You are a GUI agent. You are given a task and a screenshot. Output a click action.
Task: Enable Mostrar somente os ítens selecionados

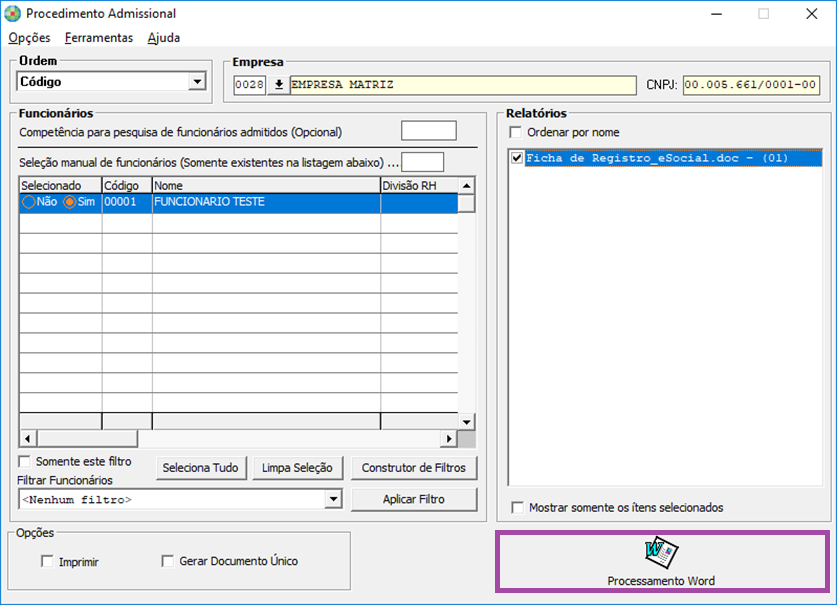(517, 507)
